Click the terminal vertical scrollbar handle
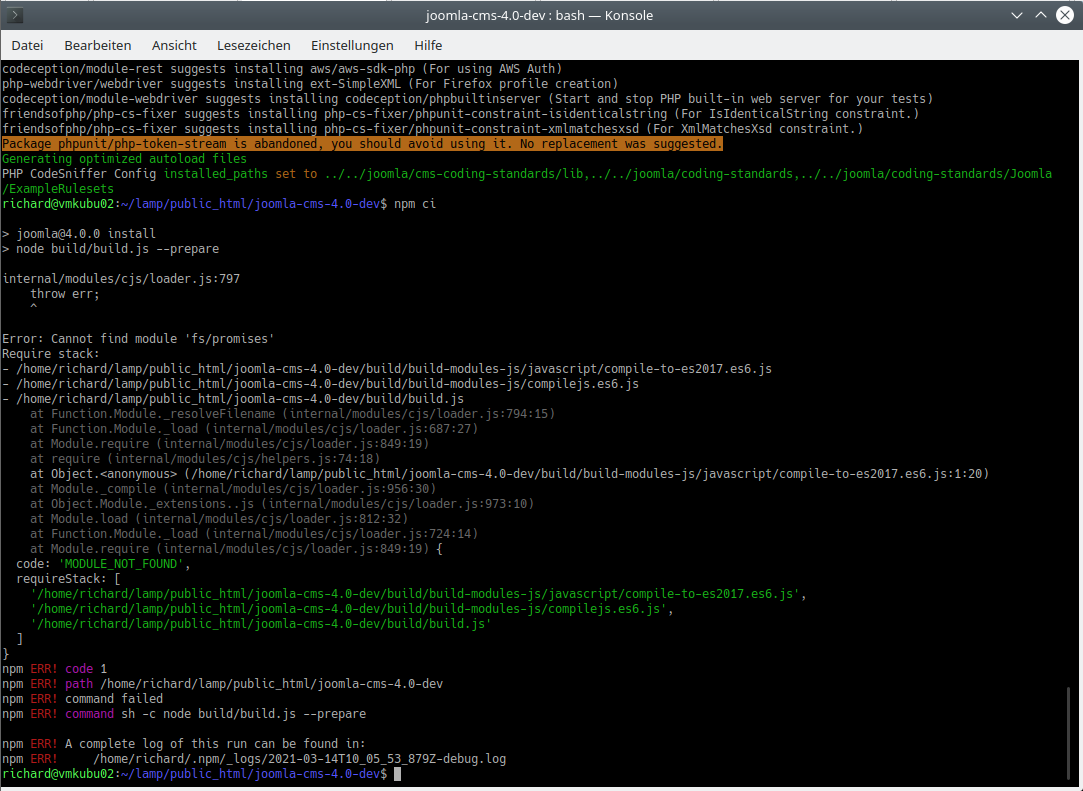Screen dimensions: 1083x791 click(x=1069, y=734)
